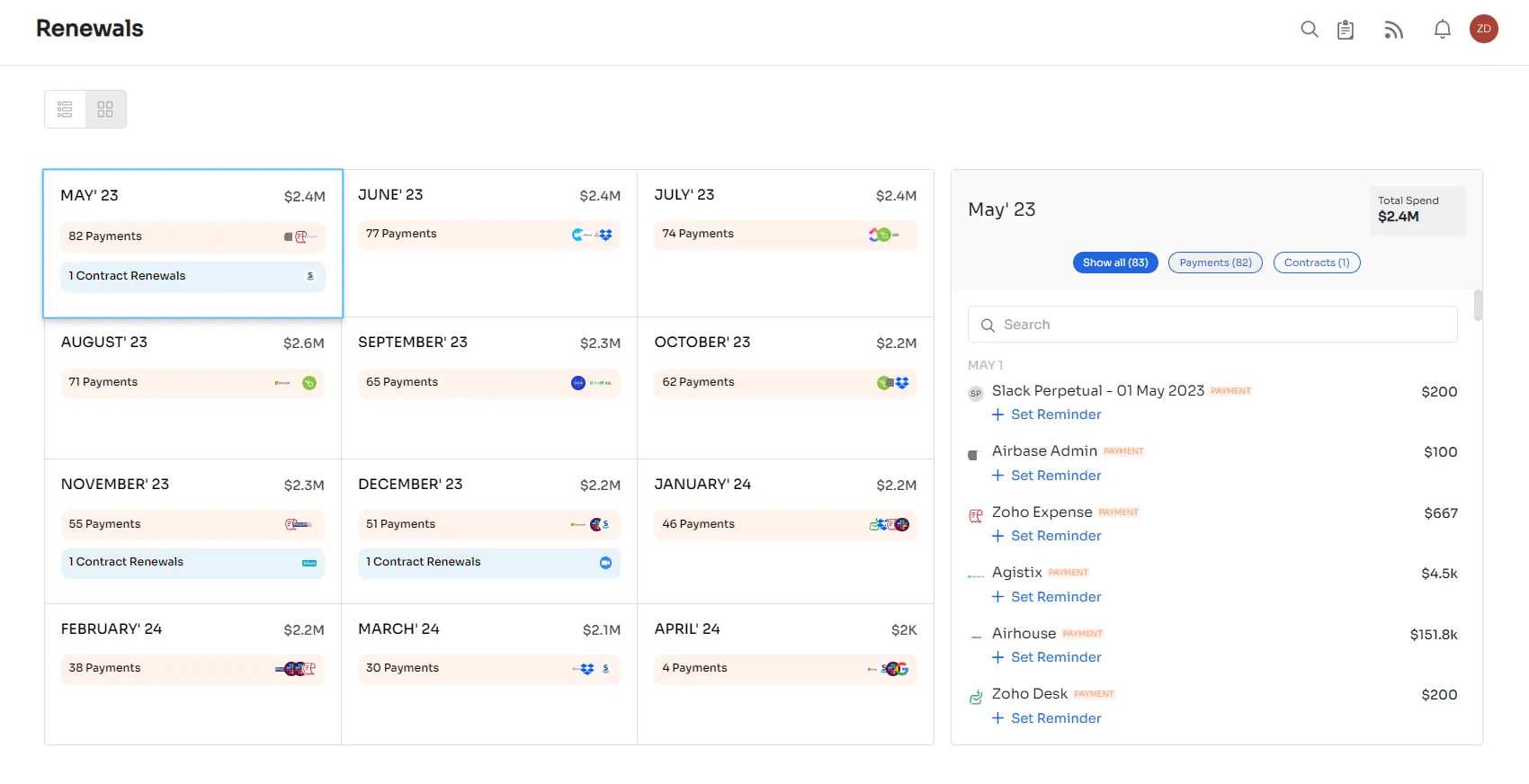Select the Contracts (1) filter
Viewport: 1529px width, 784px height.
point(1317,263)
